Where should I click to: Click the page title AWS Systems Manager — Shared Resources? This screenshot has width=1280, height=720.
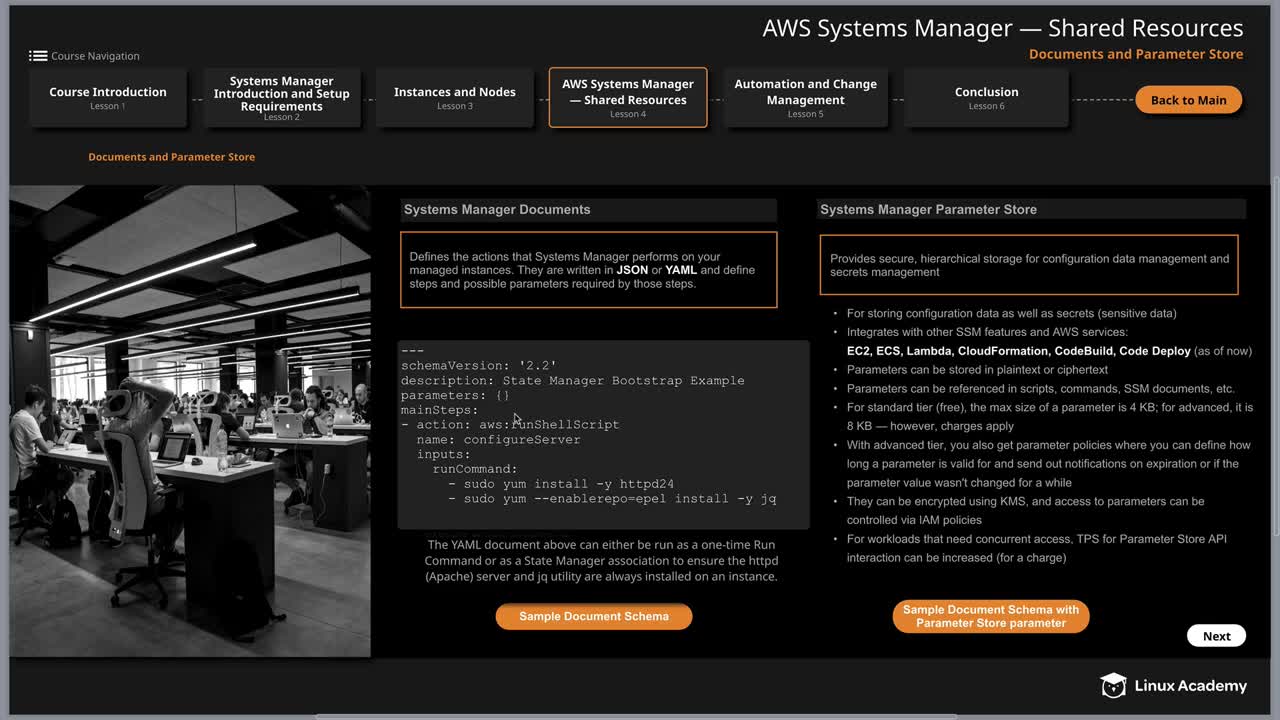pyautogui.click(x=1003, y=28)
